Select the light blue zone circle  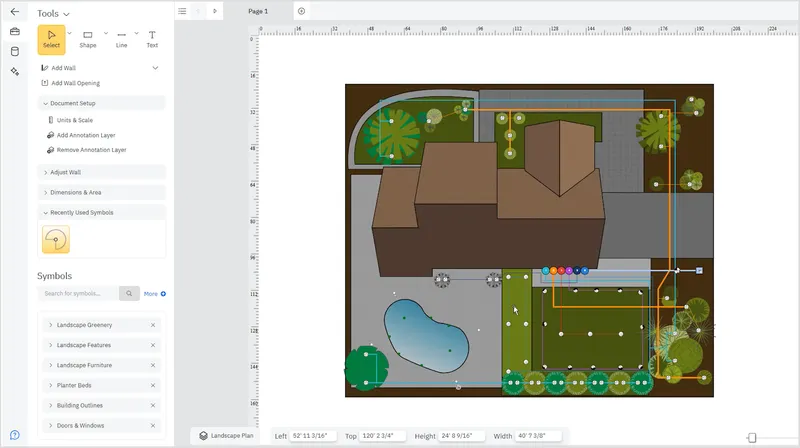pyautogui.click(x=545, y=270)
